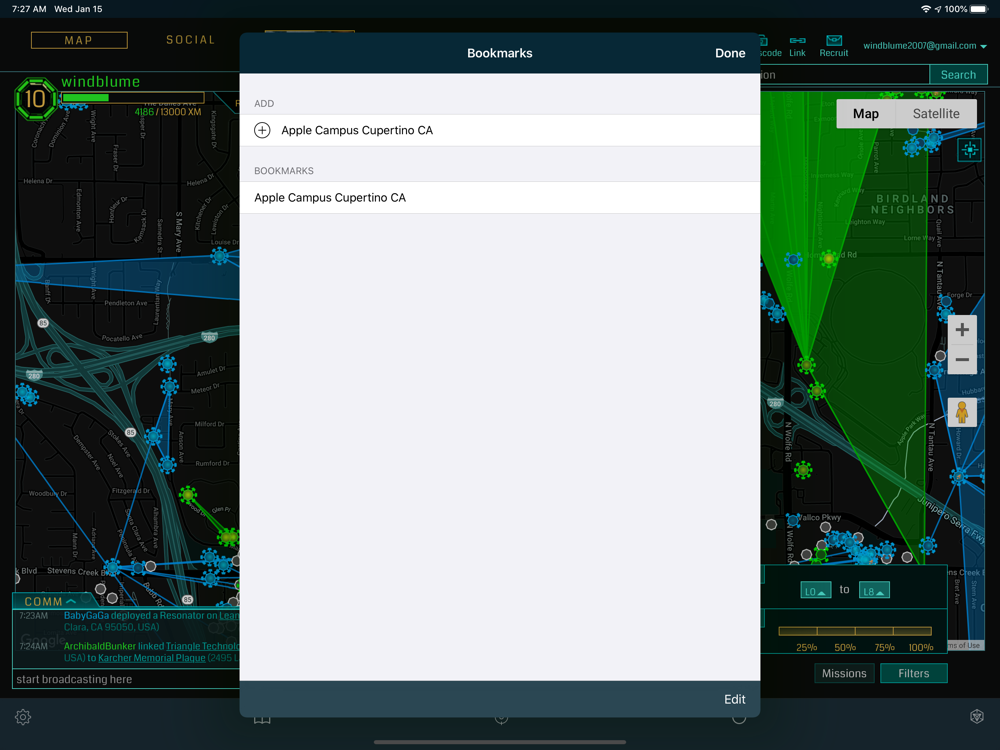
Task: Tap the level 10 agent badge
Action: (35, 99)
